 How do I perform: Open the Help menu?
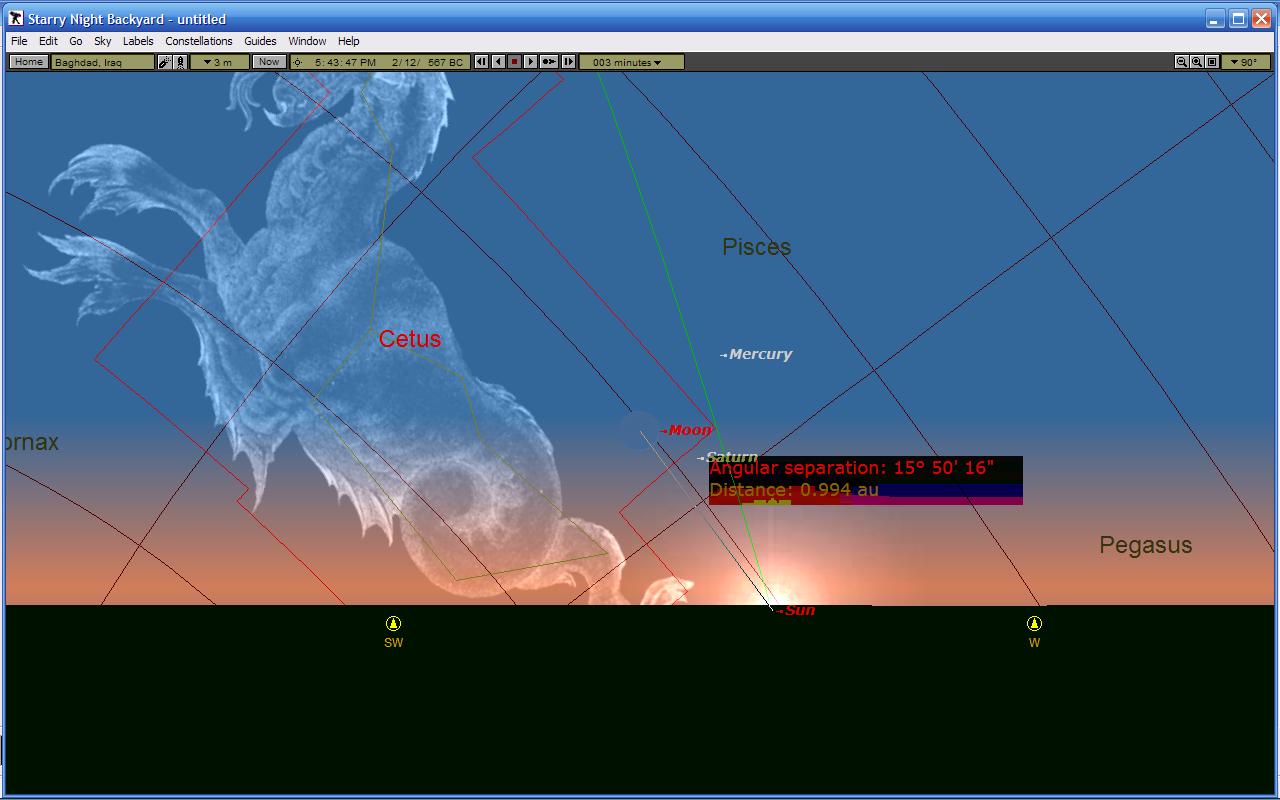[348, 41]
